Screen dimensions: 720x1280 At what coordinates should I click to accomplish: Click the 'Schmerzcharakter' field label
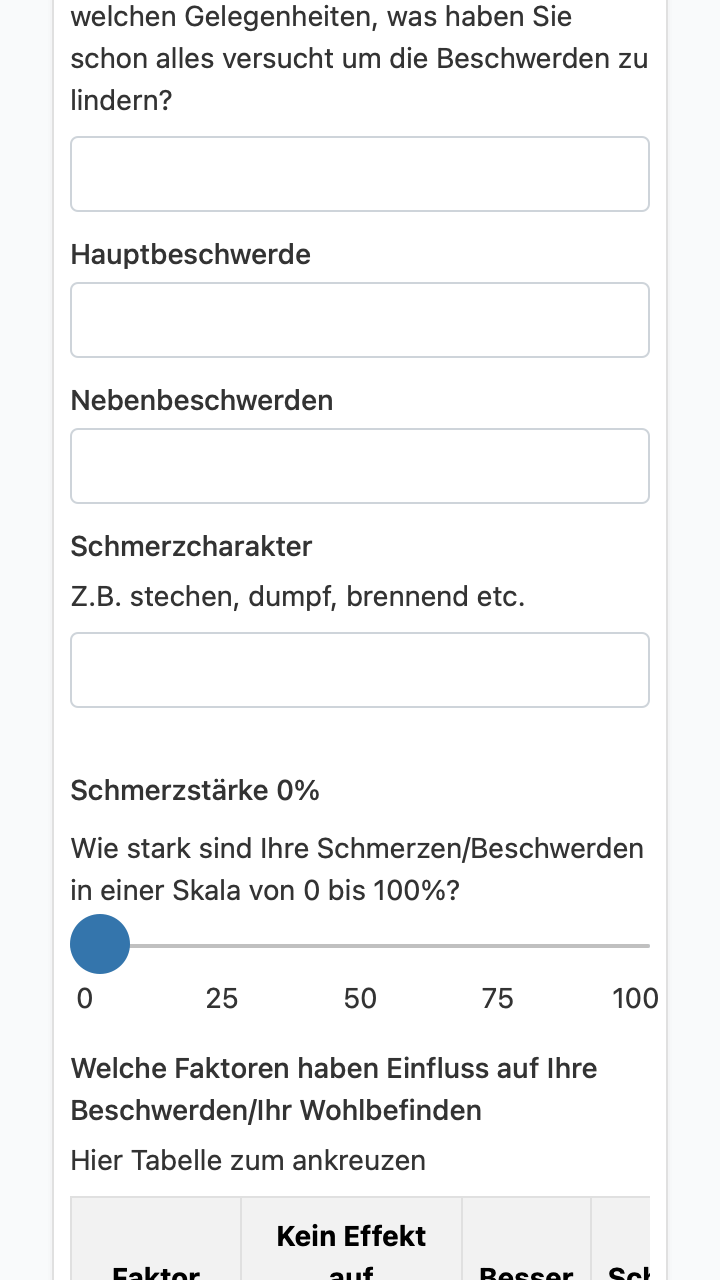192,546
